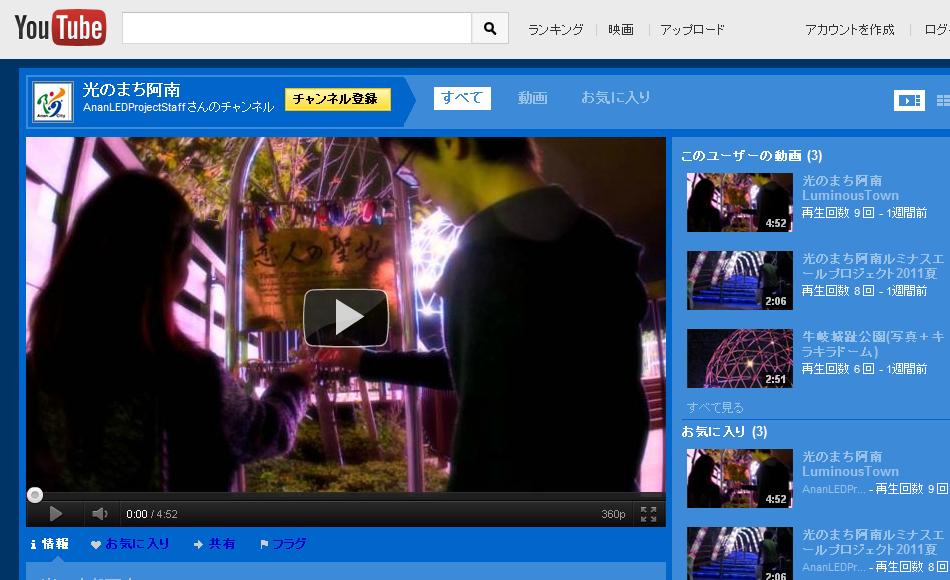This screenshot has height=580, width=950.
Task: Toggle fullscreen with the expand icon
Action: 648,514
